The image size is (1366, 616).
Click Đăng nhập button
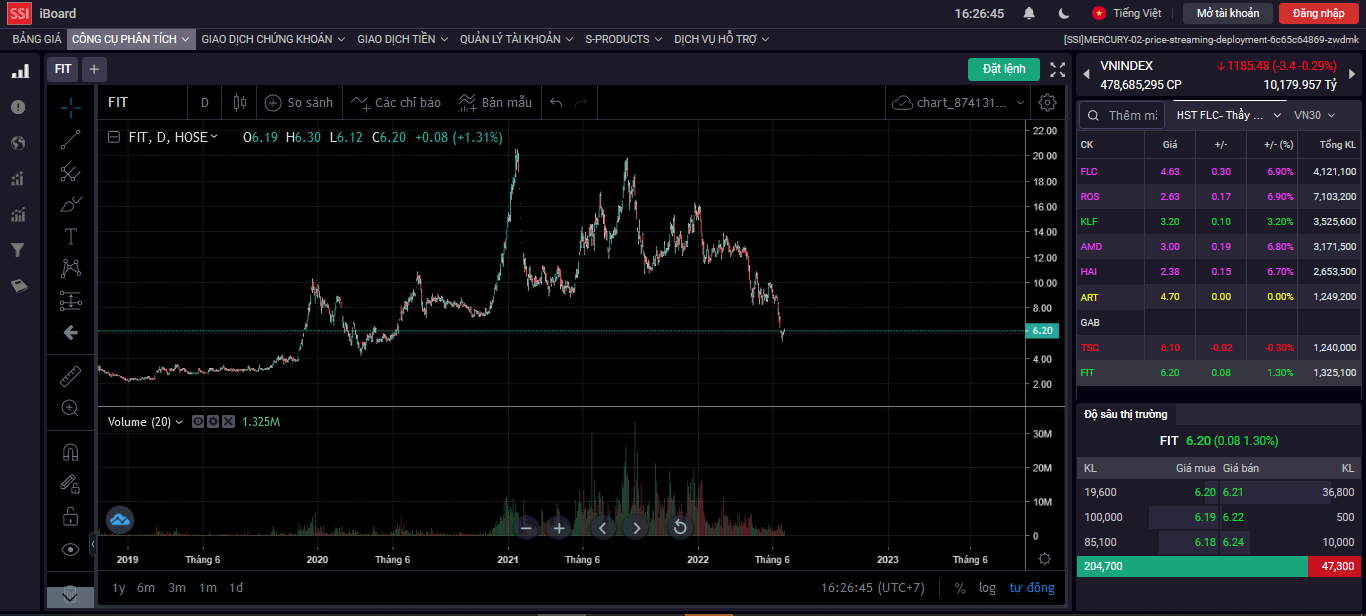1319,13
